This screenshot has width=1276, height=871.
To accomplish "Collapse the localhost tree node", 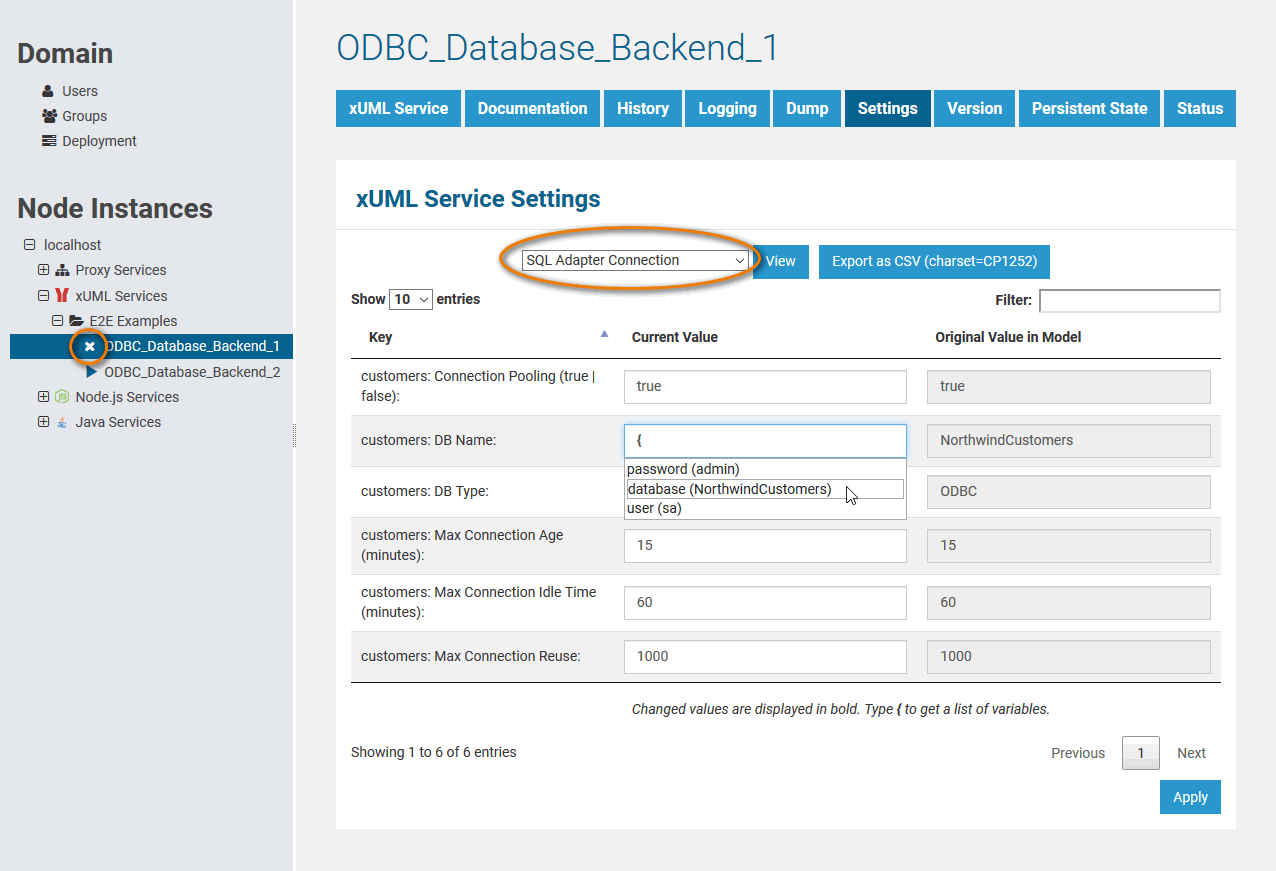I will click(29, 245).
